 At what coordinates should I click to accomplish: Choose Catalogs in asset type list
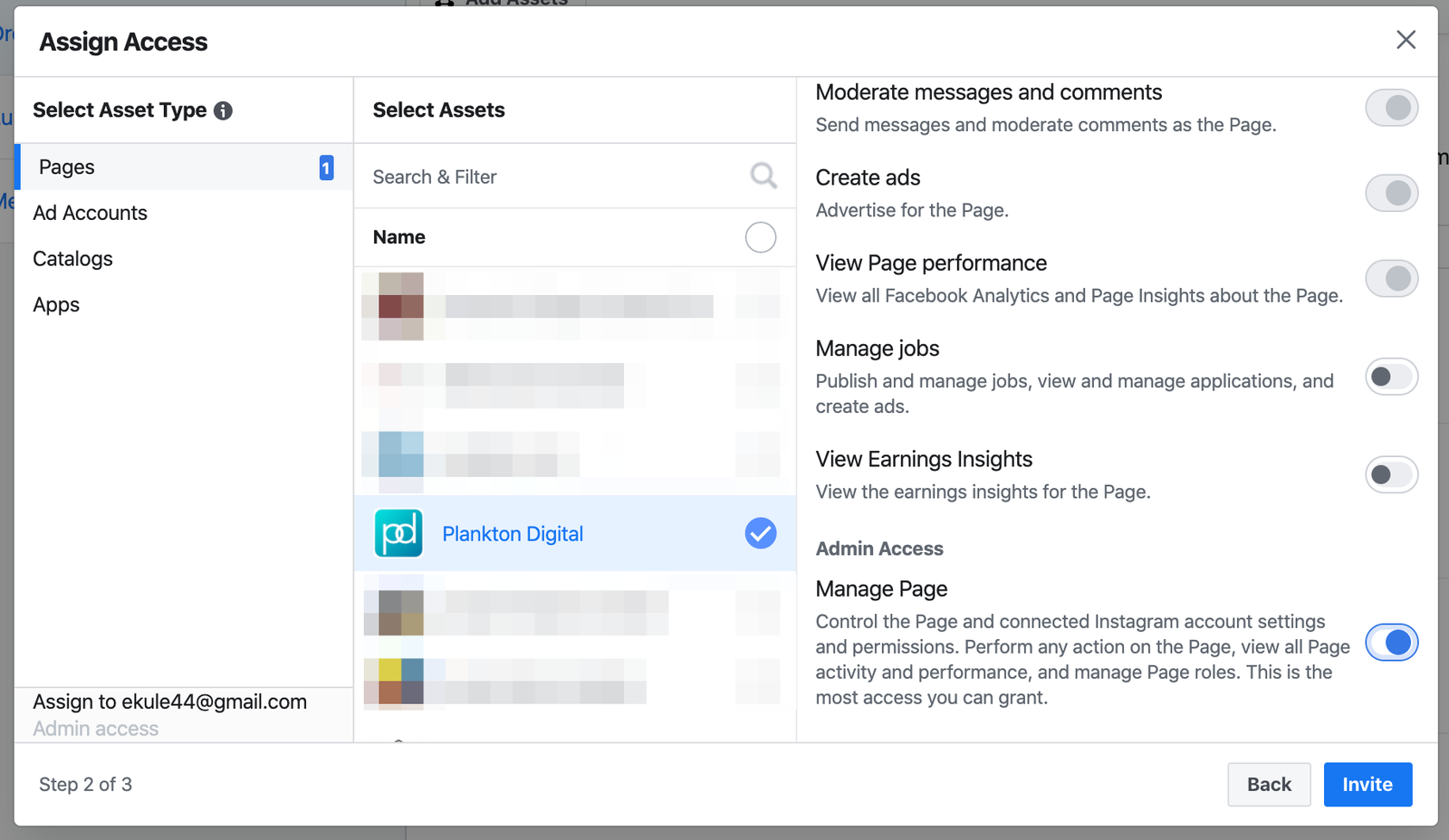(x=73, y=259)
